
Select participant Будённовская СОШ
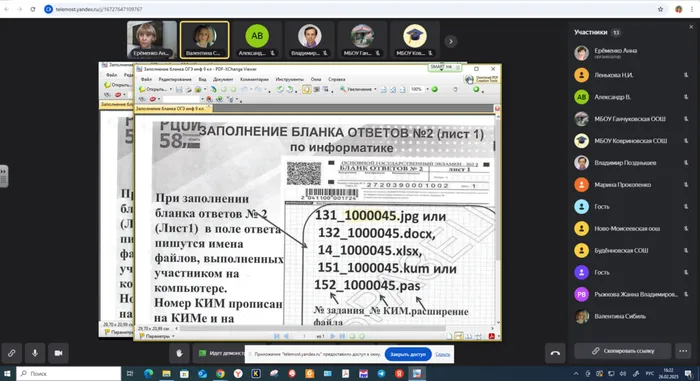click(632, 250)
